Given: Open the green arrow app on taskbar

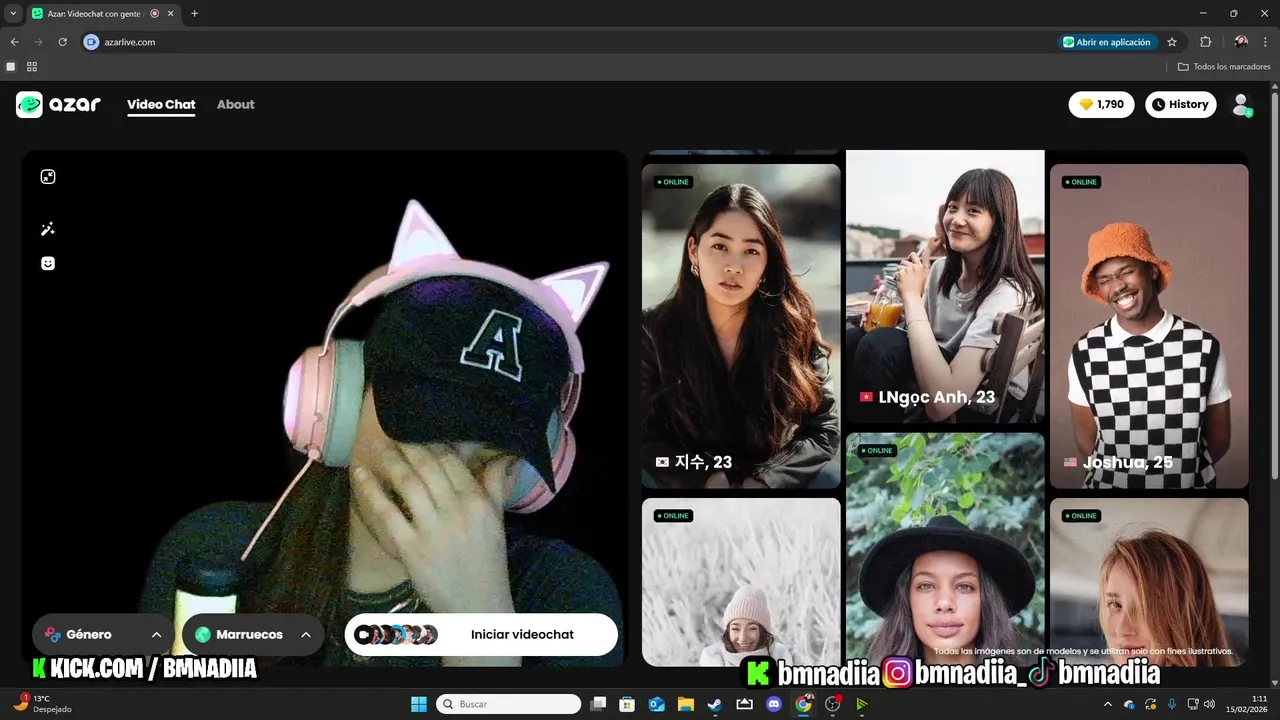Looking at the screenshot, I should coord(862,704).
